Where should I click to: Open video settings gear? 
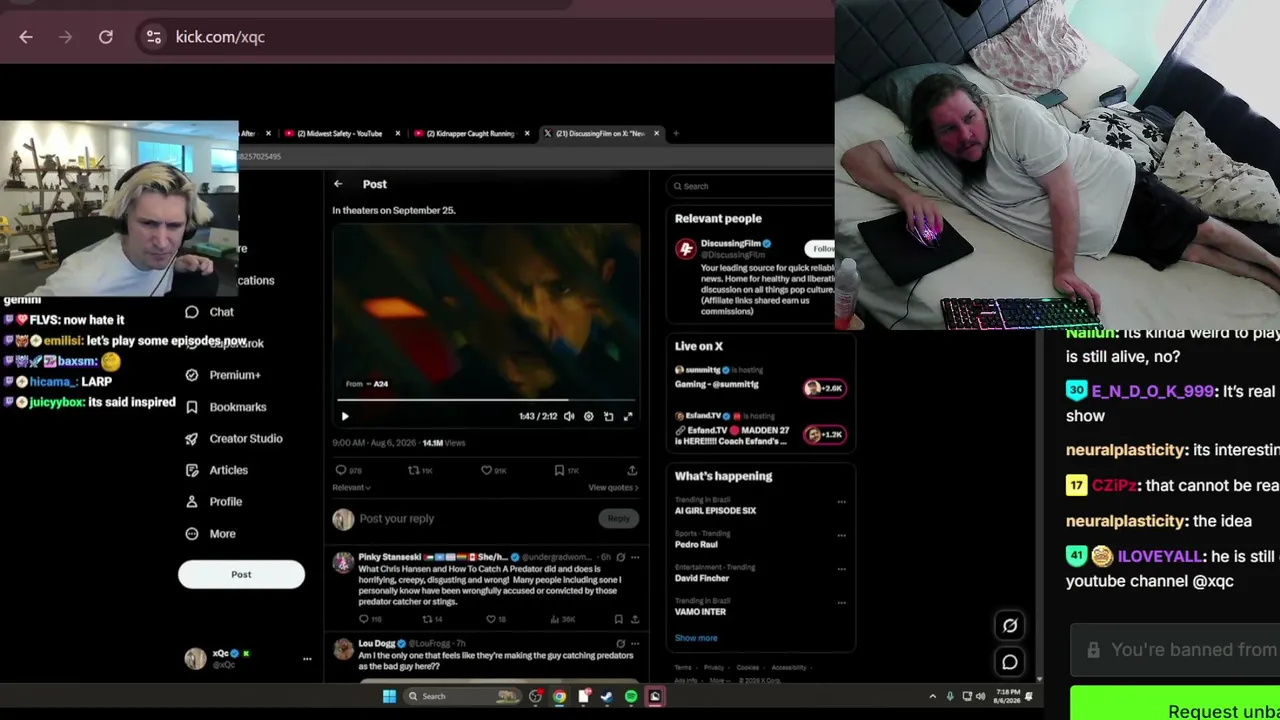click(x=588, y=416)
